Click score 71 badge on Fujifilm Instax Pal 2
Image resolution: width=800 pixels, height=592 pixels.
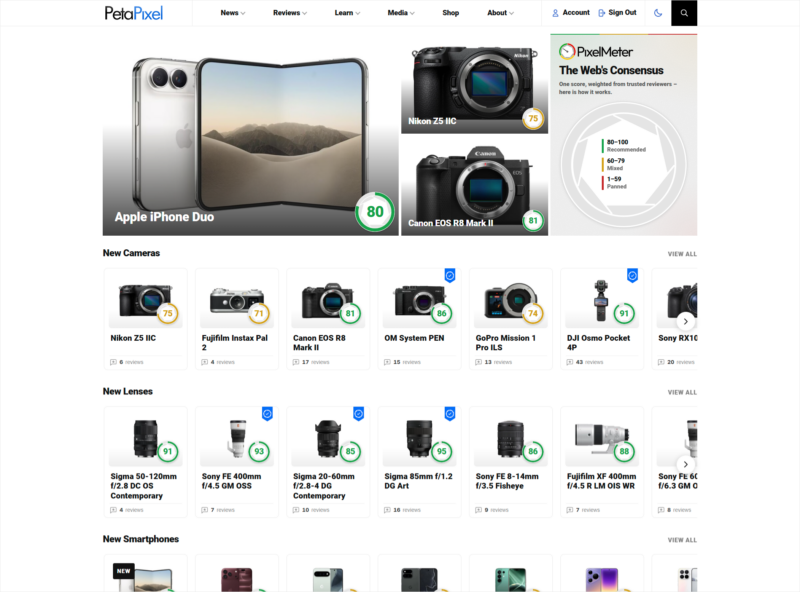(x=259, y=313)
